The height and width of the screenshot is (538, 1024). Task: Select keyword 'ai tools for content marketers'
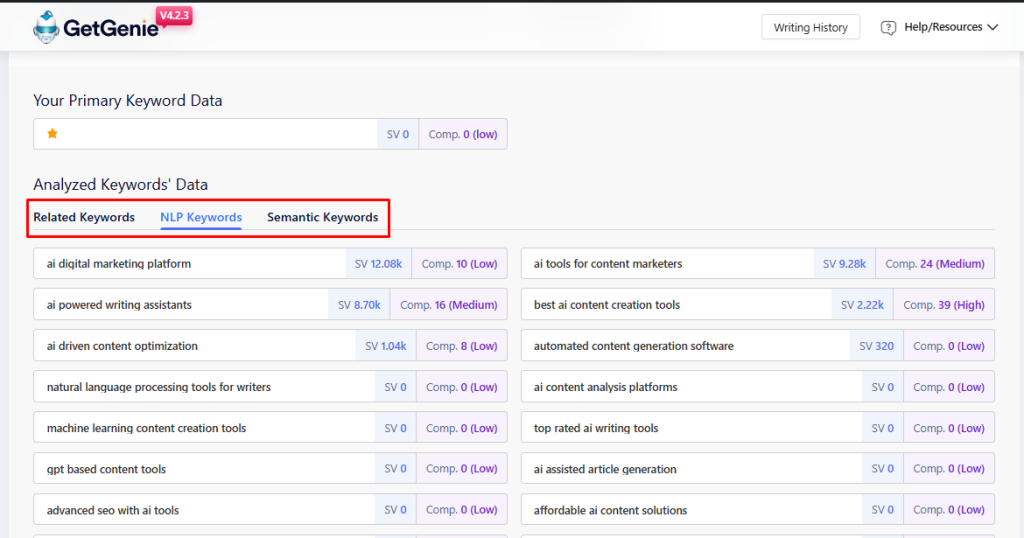(x=608, y=264)
